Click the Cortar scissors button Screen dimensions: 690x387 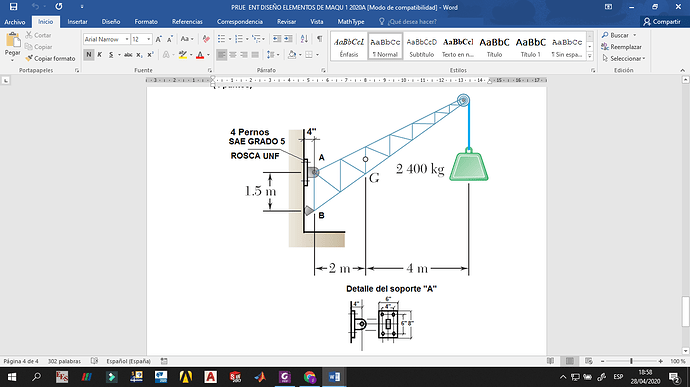tap(38, 35)
